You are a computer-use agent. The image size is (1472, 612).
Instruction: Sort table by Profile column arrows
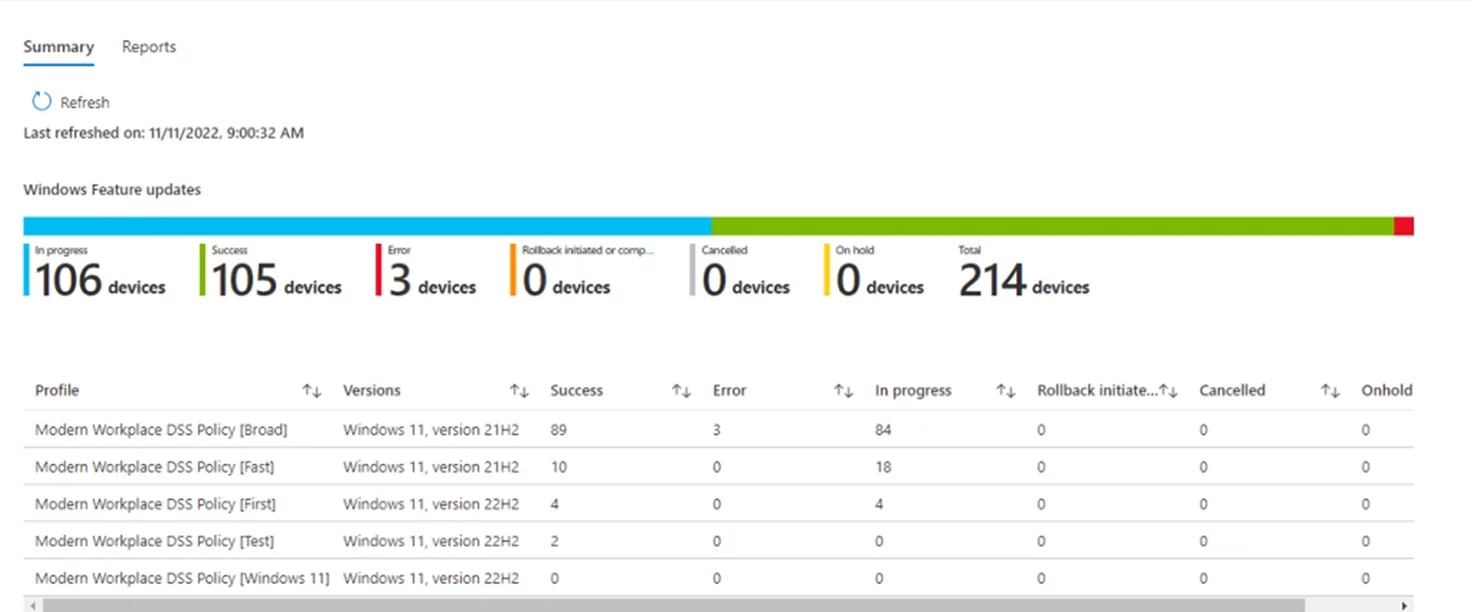(312, 391)
